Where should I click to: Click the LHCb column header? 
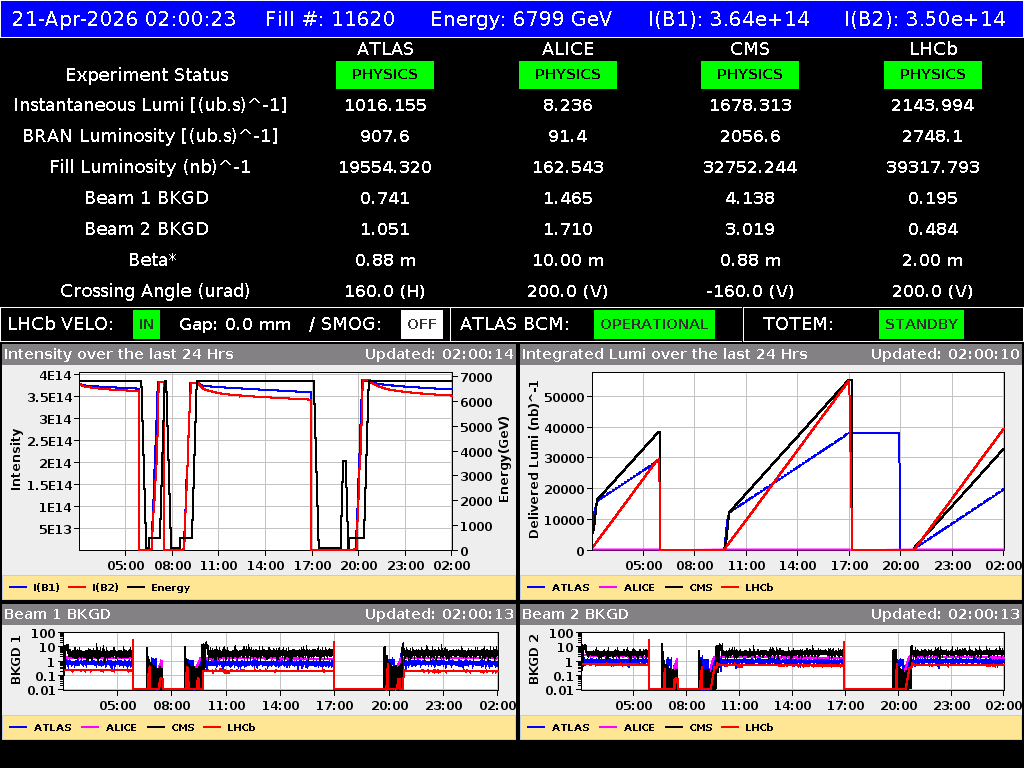[x=933, y=49]
